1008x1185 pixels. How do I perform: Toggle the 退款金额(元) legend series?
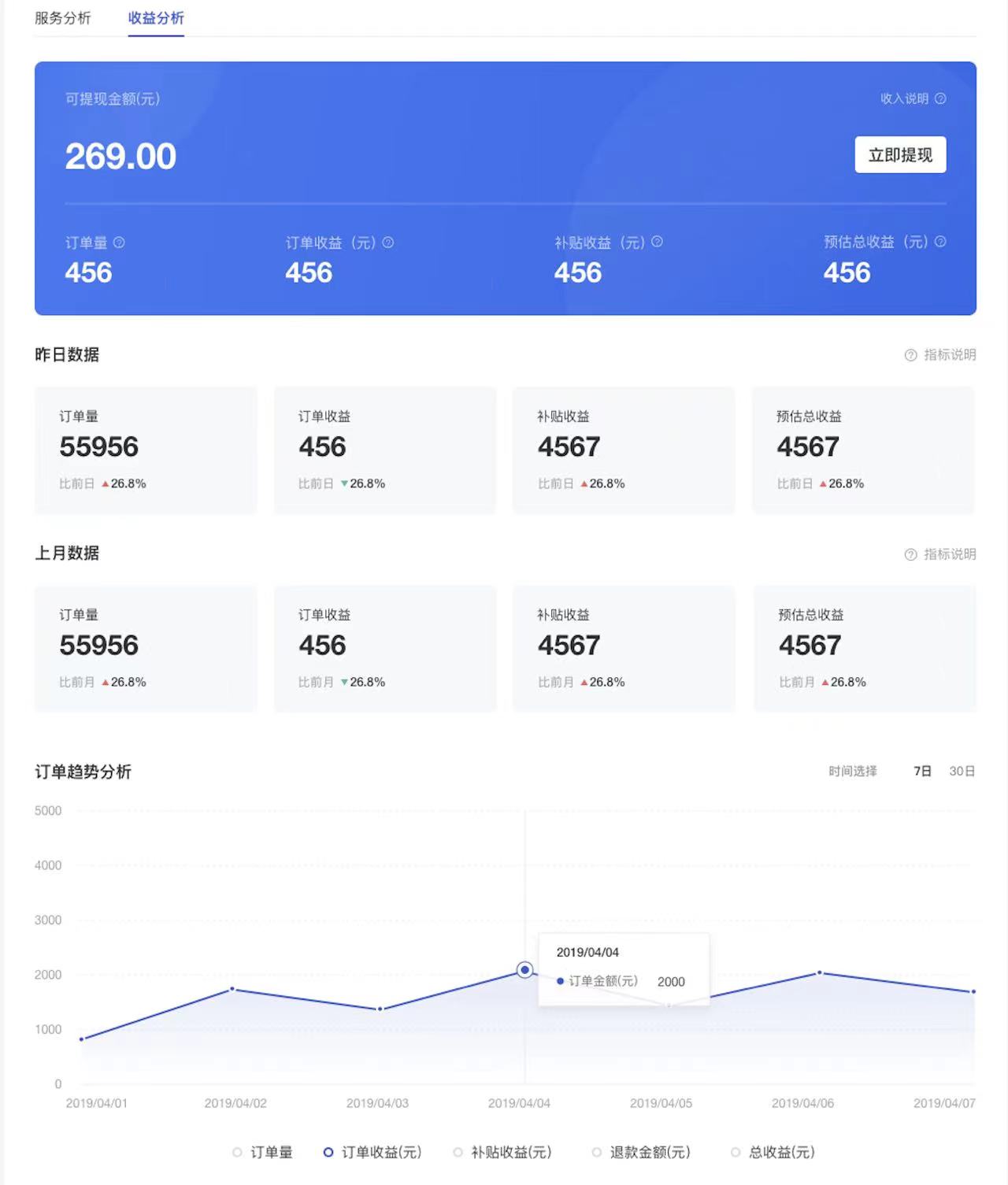641,1152
